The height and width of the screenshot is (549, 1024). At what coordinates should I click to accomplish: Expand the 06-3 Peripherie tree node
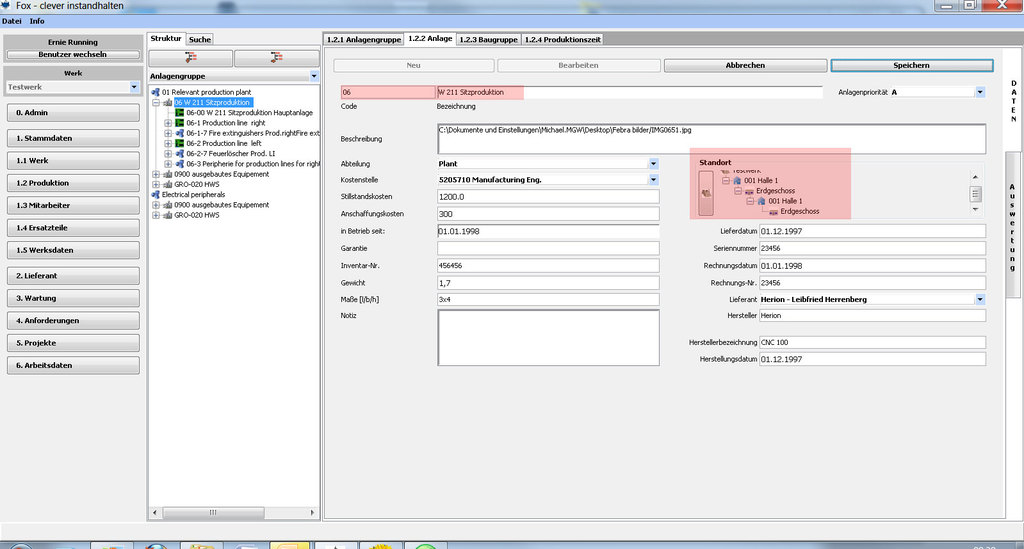(168, 164)
